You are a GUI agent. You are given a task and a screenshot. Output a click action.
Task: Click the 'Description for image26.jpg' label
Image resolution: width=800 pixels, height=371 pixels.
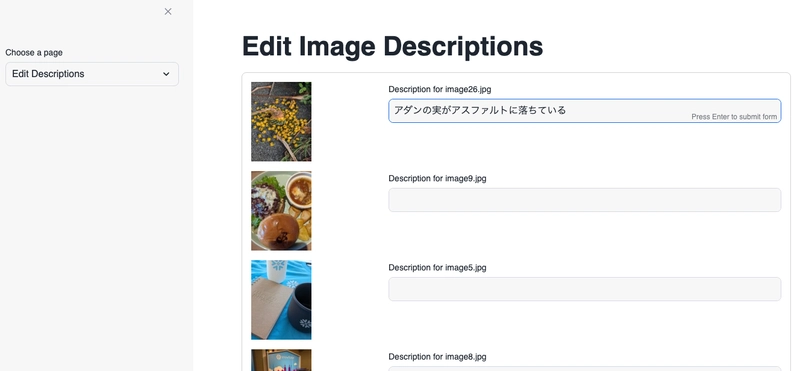coord(440,89)
